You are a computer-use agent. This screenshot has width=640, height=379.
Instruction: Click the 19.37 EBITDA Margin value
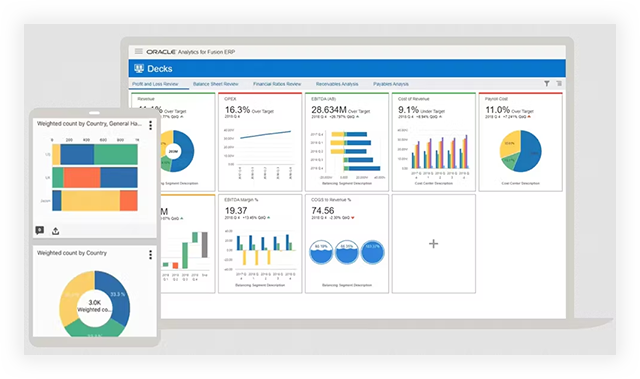(236, 211)
